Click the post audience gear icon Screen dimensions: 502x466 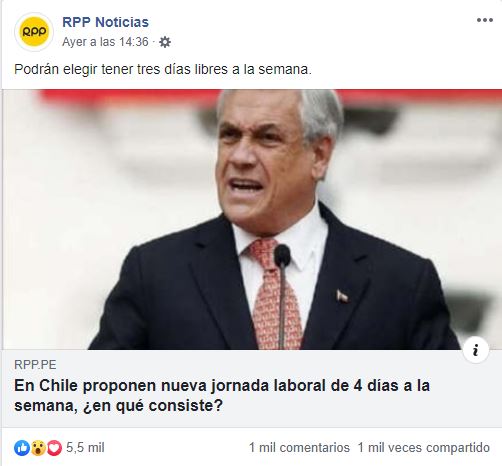(x=165, y=42)
